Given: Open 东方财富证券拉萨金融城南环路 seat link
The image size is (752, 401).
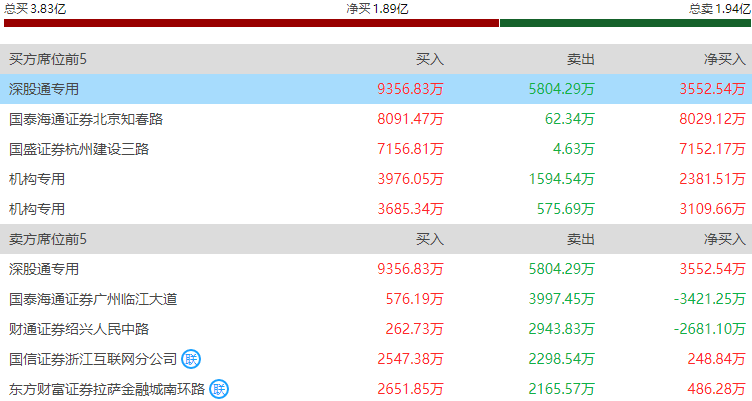Looking at the screenshot, I should pyautogui.click(x=107, y=389).
